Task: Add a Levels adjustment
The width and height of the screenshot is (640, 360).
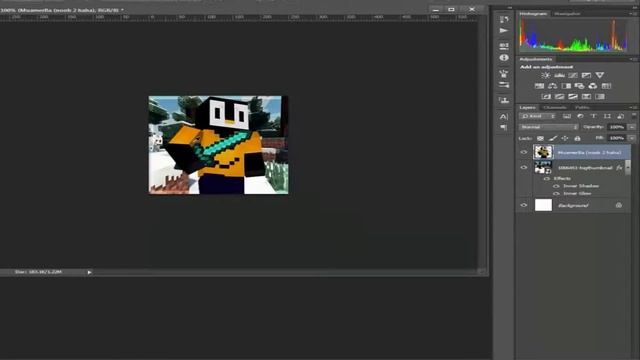Action: tap(559, 75)
